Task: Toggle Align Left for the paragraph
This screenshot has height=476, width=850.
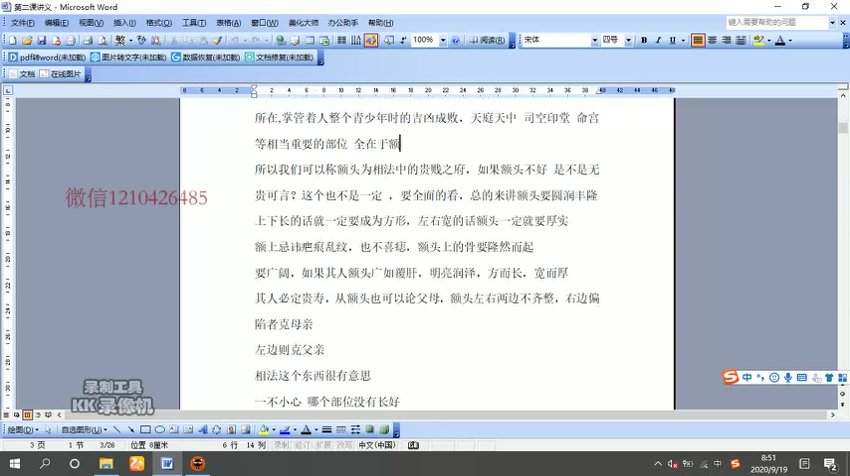Action: pyautogui.click(x=698, y=40)
